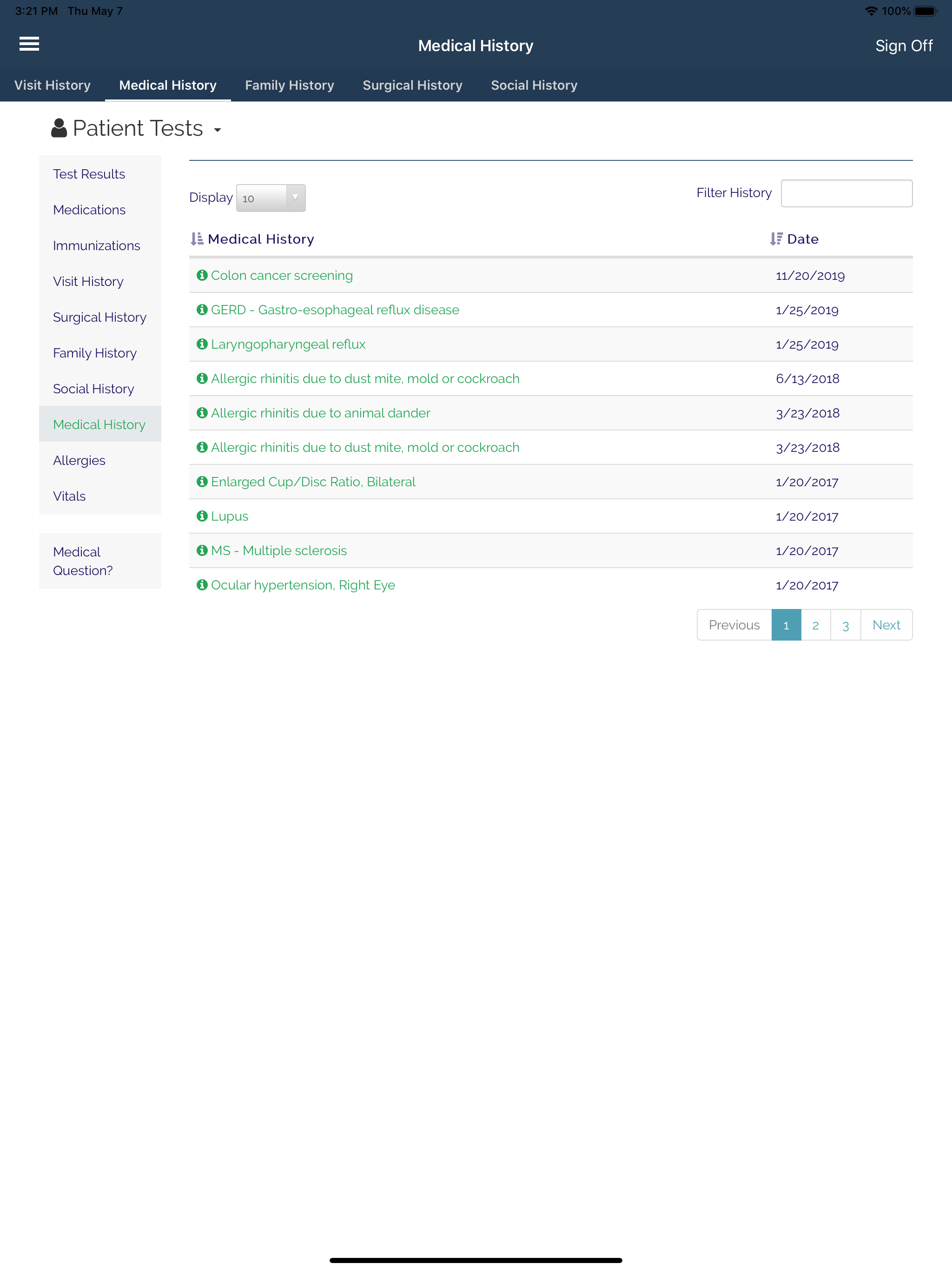Open Surgical History in the sidebar
Viewport: 952px width, 1270px height.
[100, 317]
